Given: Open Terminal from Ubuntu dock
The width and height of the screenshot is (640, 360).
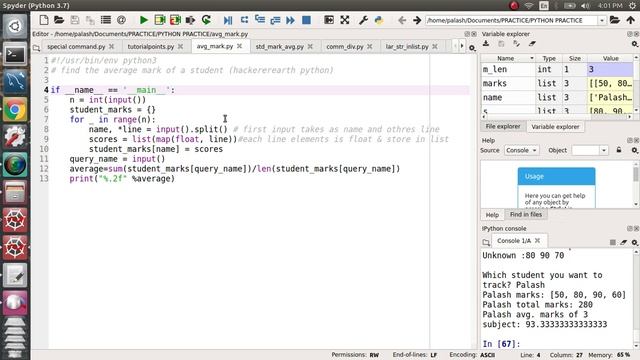Looking at the screenshot, I should (15, 54).
